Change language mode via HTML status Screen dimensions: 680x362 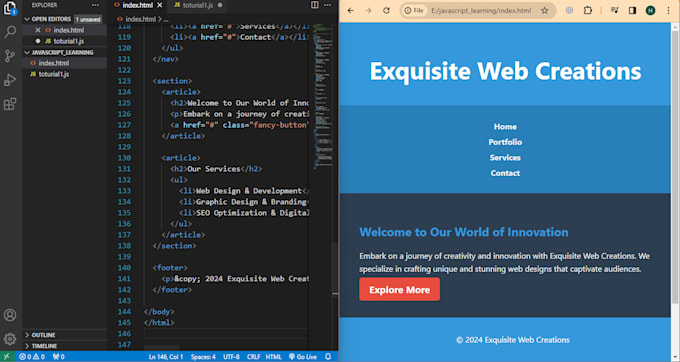273,356
